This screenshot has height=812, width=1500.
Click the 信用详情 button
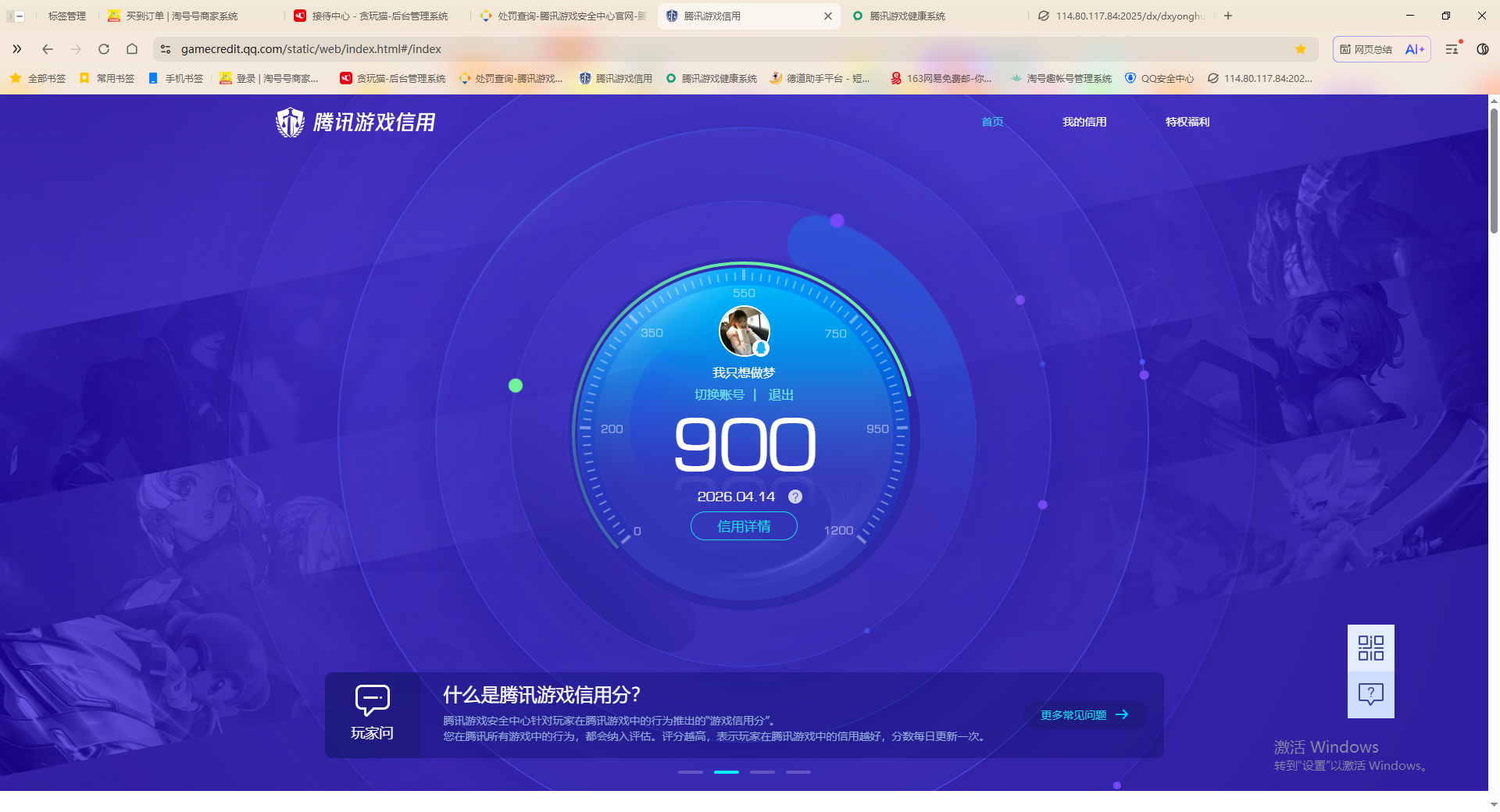[744, 526]
